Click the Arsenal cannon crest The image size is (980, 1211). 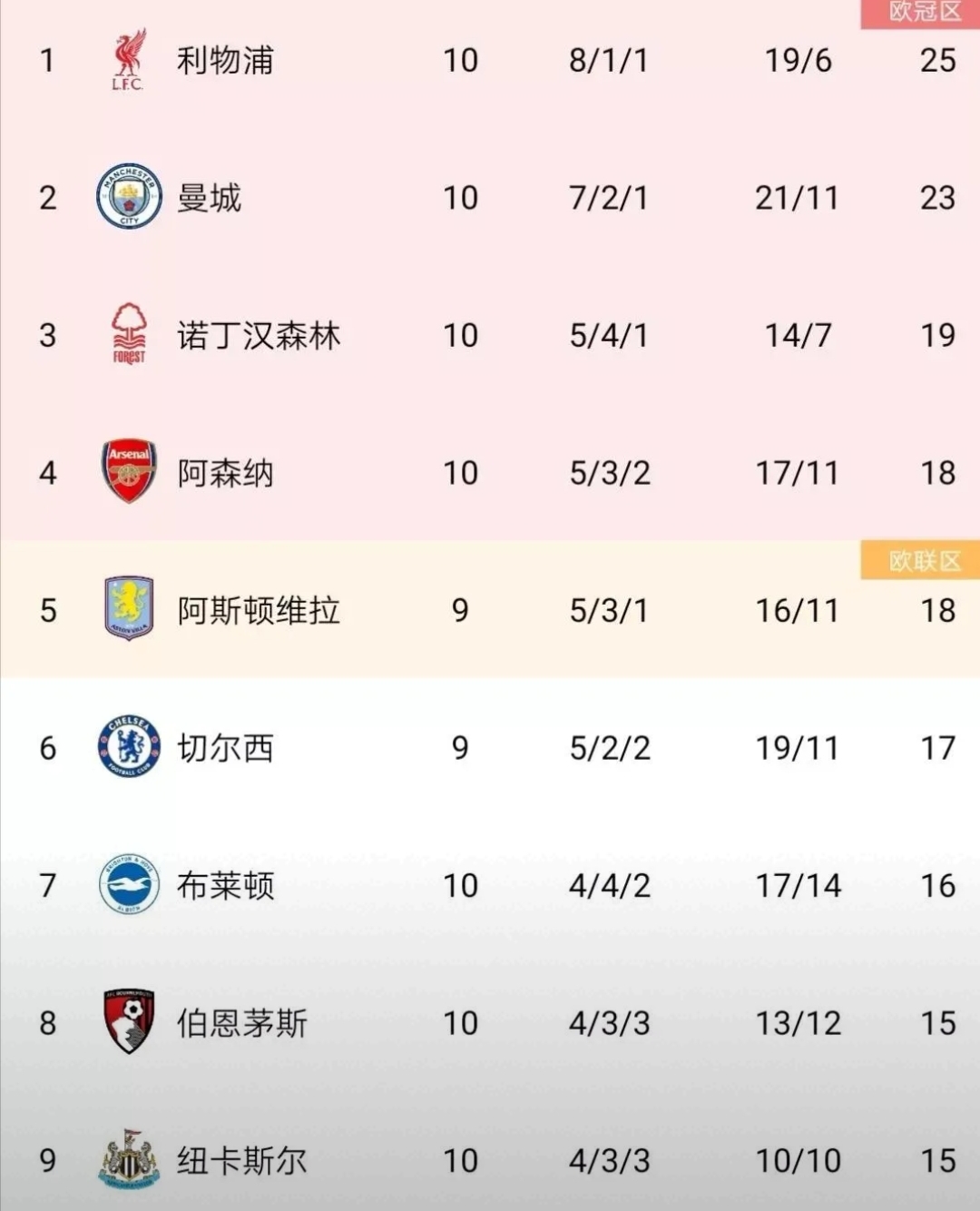coord(129,471)
